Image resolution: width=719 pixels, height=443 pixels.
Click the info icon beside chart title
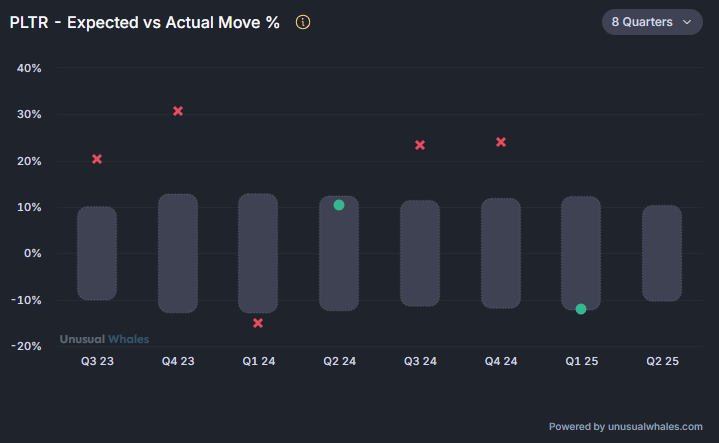[x=304, y=22]
